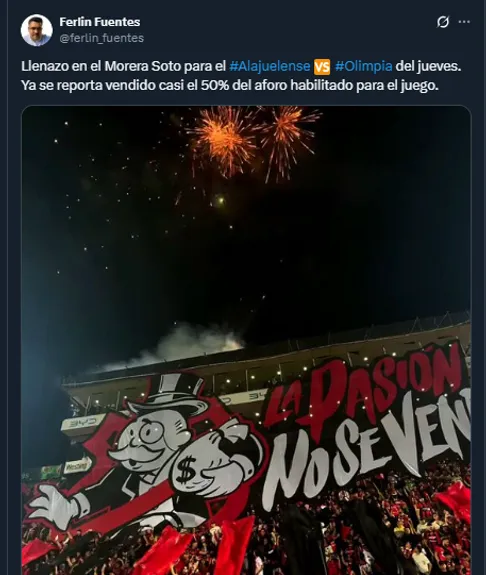Screen dimensions: 486x575
Task: Click Ferlin Fuentes' profile avatar
Action: (x=37, y=30)
